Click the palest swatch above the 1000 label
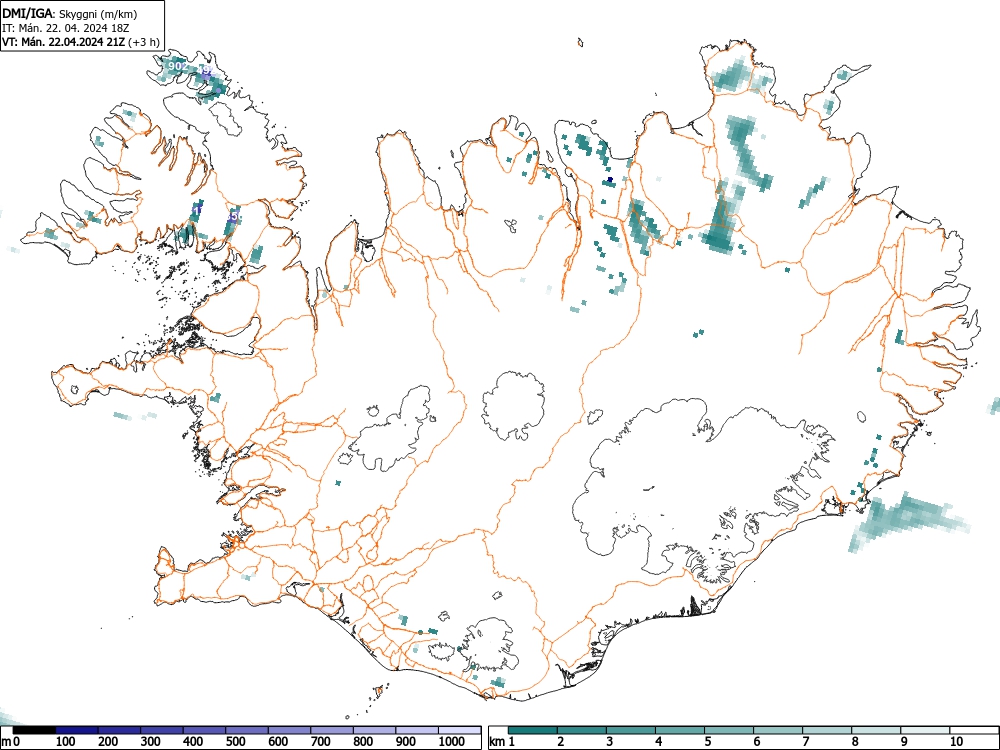1000x750 pixels. (x=459, y=730)
